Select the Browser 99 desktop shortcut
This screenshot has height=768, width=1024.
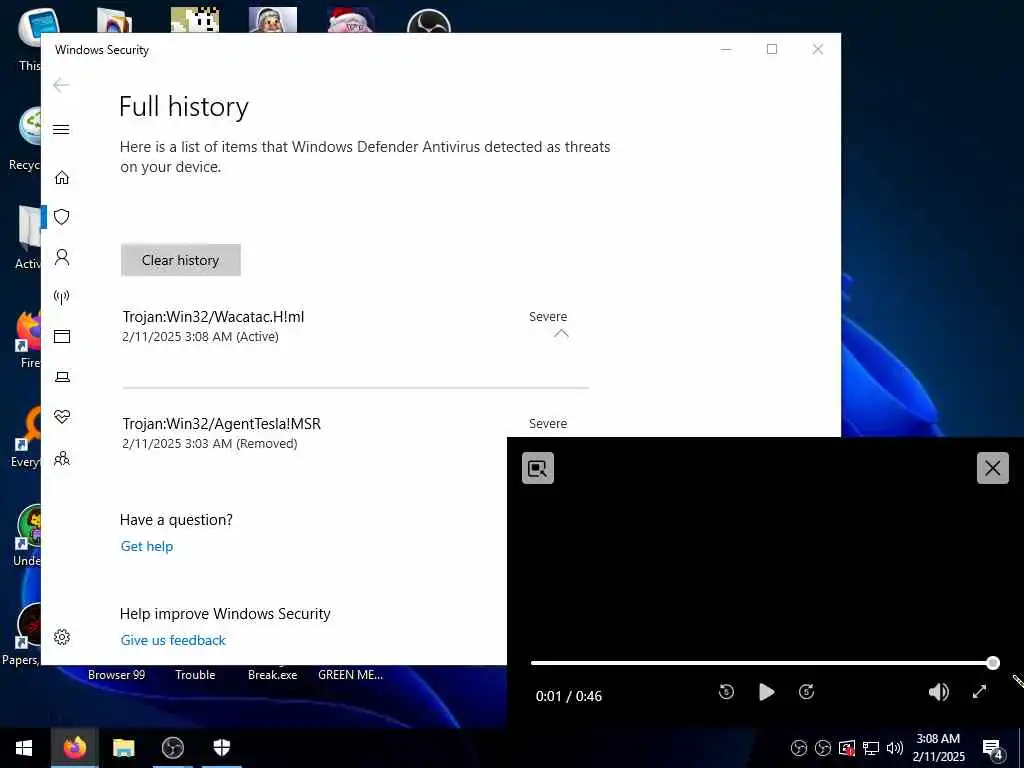(116, 675)
